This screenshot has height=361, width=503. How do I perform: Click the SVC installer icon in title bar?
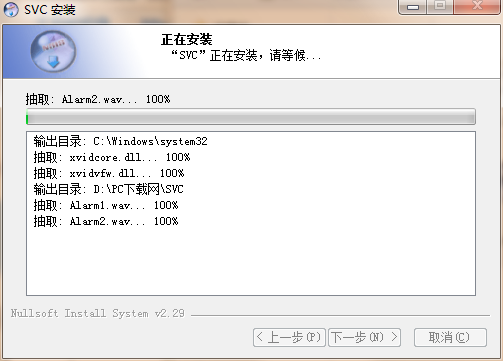point(11,9)
